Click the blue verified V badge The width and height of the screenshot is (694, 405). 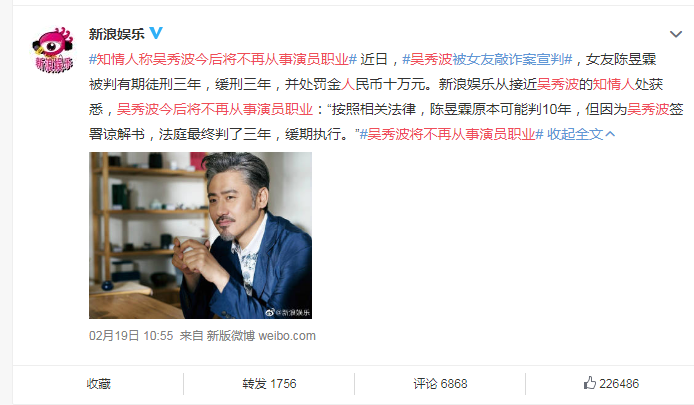pyautogui.click(x=156, y=33)
